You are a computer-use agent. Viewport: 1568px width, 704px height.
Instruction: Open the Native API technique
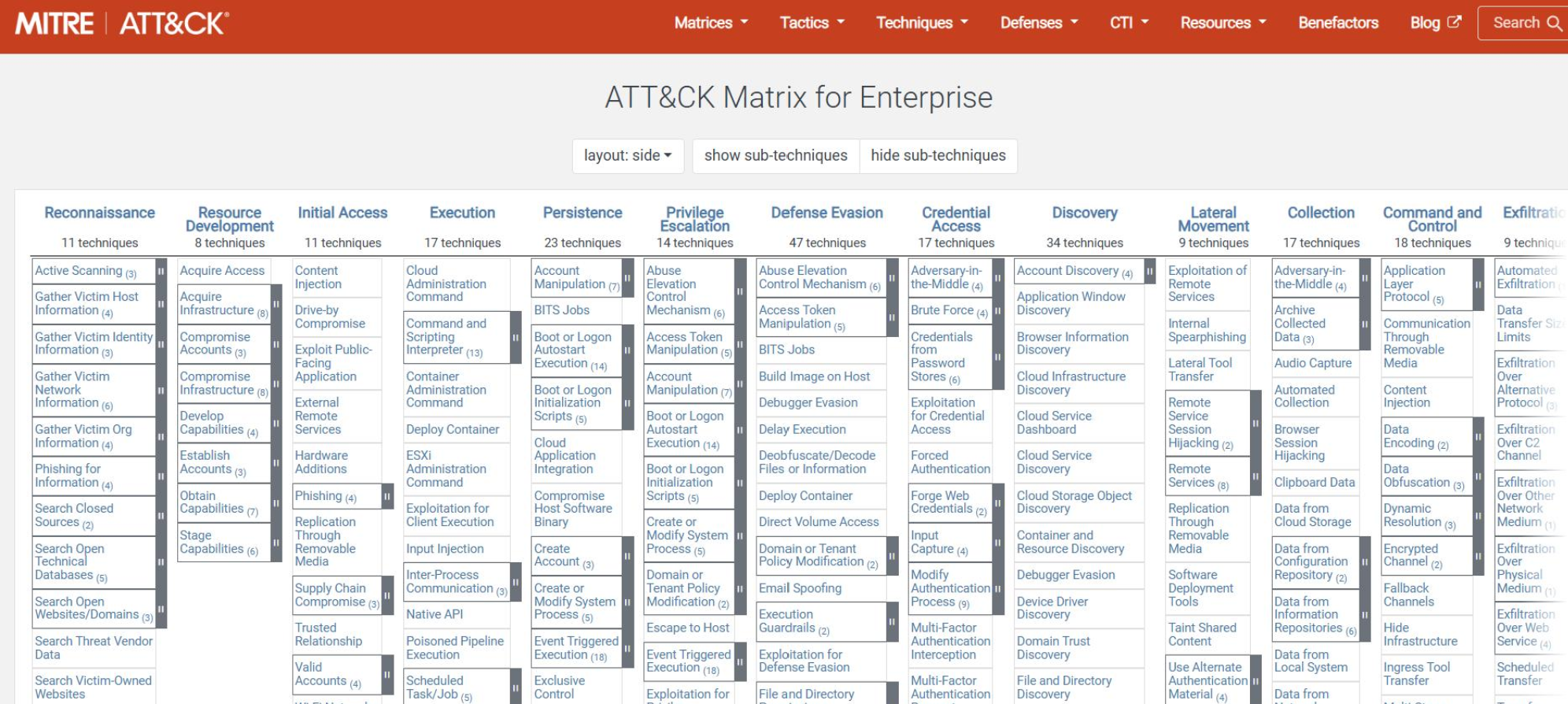click(435, 615)
